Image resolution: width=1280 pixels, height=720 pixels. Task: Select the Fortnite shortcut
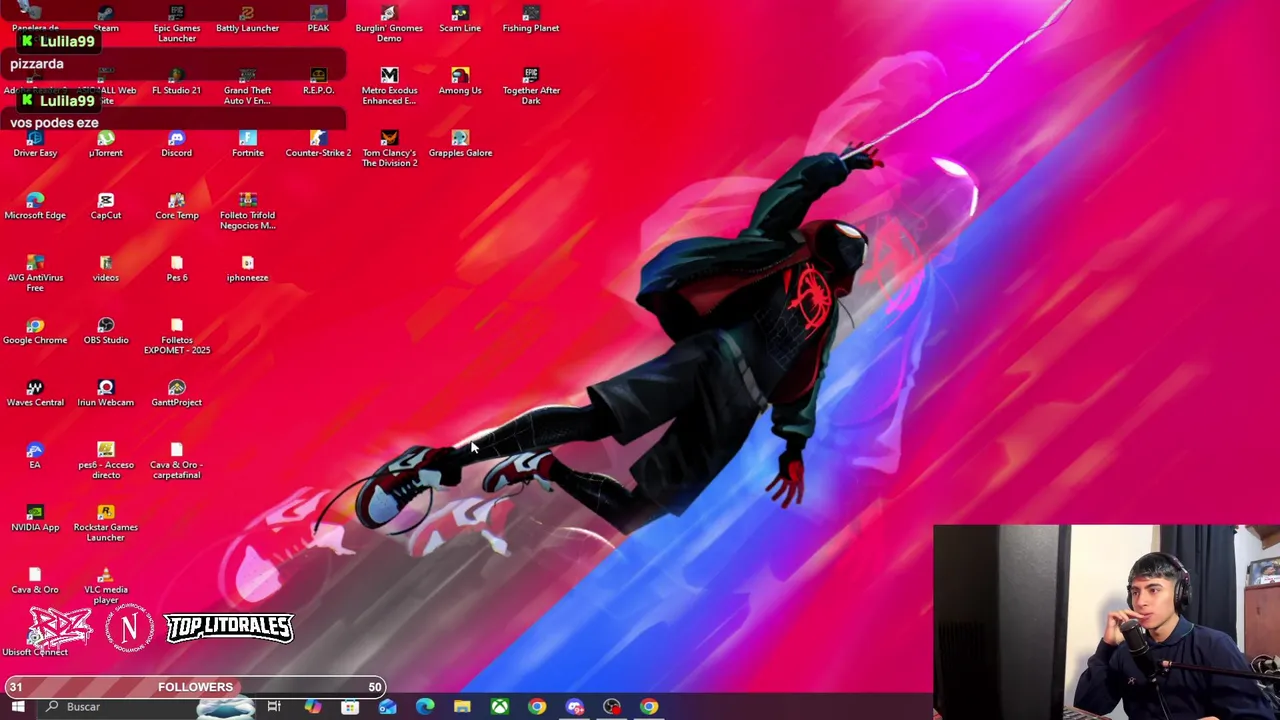click(x=248, y=144)
